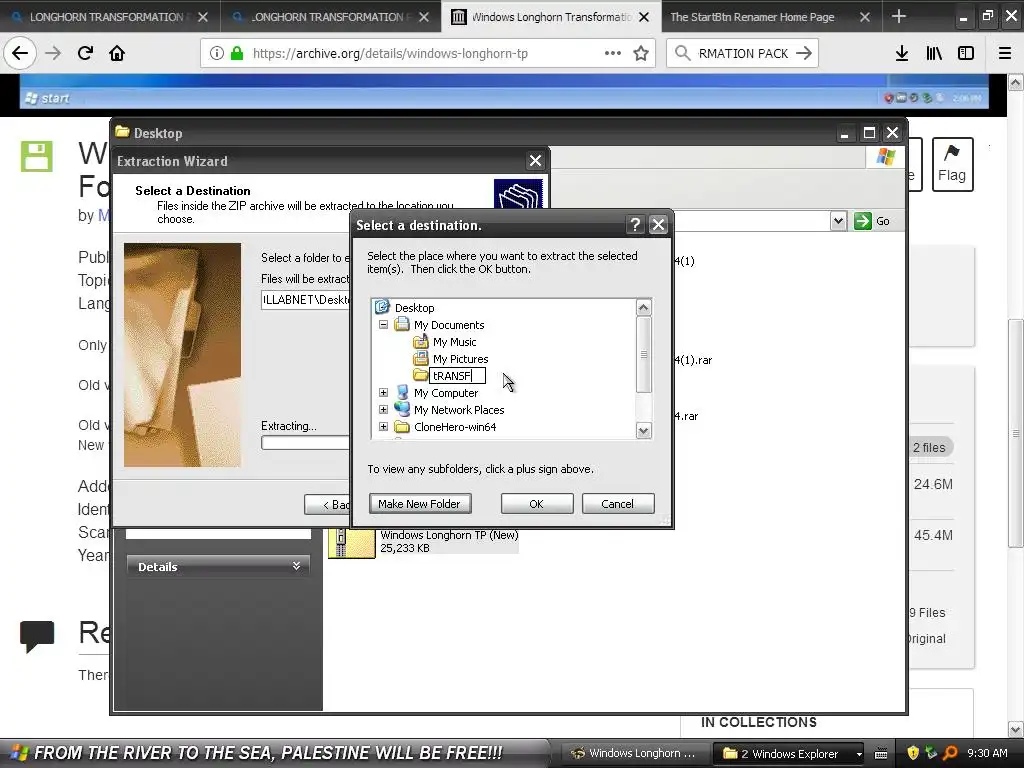The image size is (1024, 768).
Task: View site information icon in address bar
Action: pyautogui.click(x=217, y=54)
